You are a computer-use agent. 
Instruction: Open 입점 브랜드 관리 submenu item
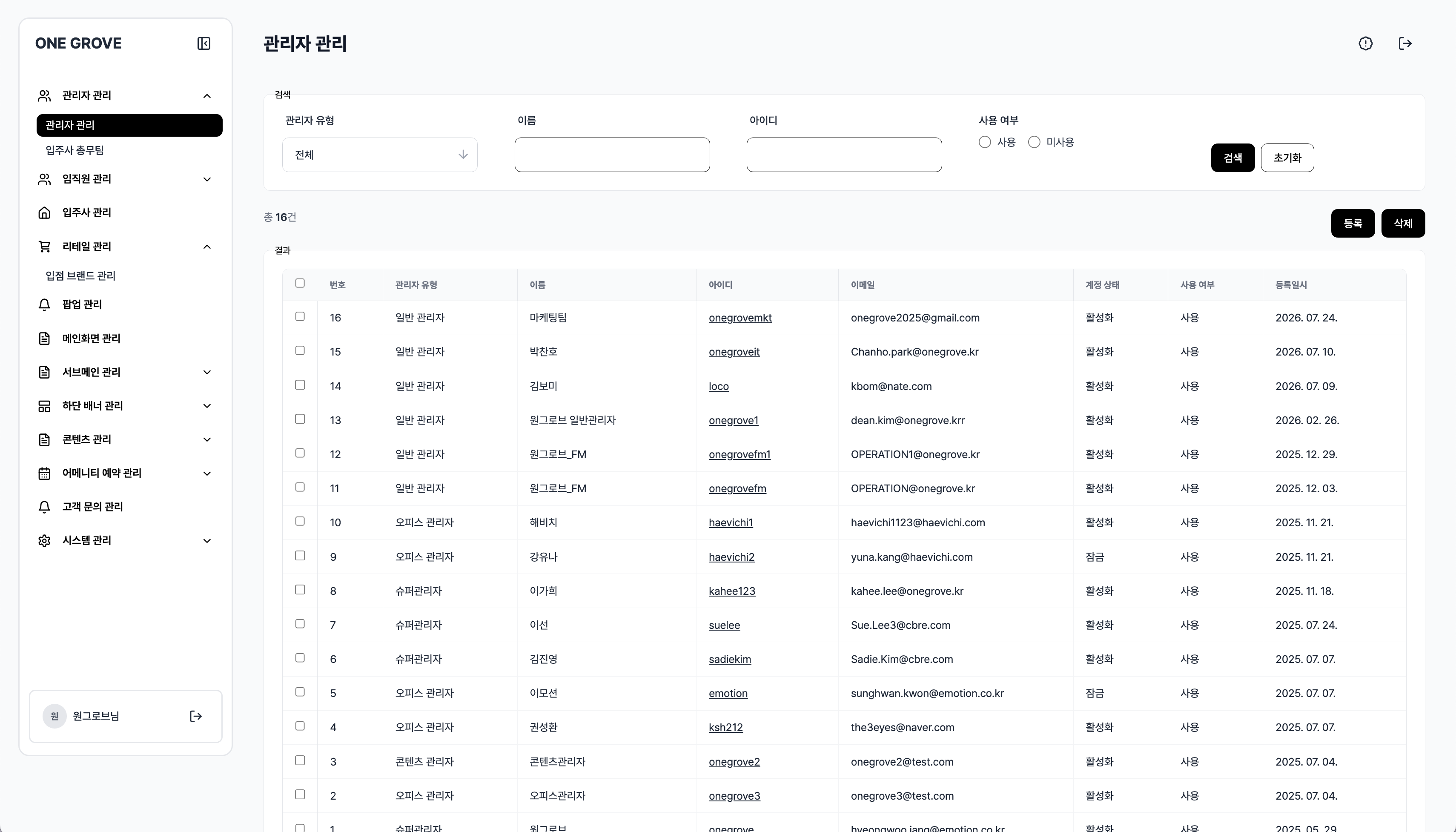click(80, 276)
